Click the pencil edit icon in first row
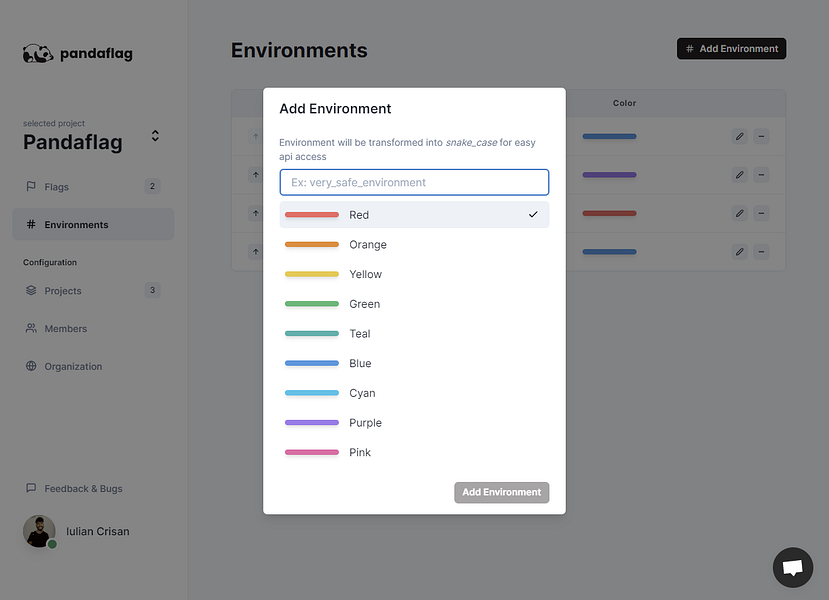The image size is (829, 600). [x=739, y=136]
